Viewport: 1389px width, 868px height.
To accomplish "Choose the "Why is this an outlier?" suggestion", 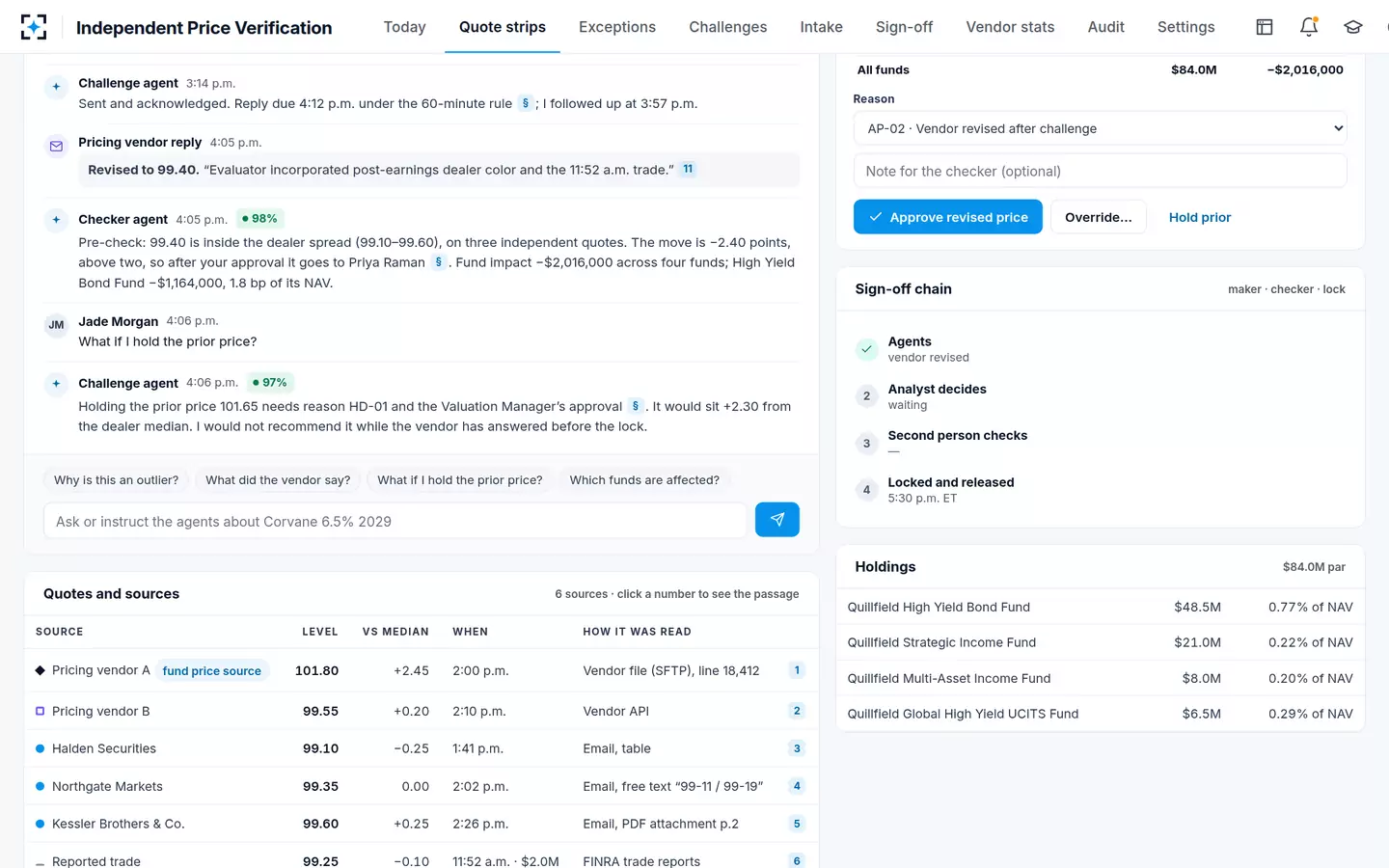I will (x=117, y=480).
